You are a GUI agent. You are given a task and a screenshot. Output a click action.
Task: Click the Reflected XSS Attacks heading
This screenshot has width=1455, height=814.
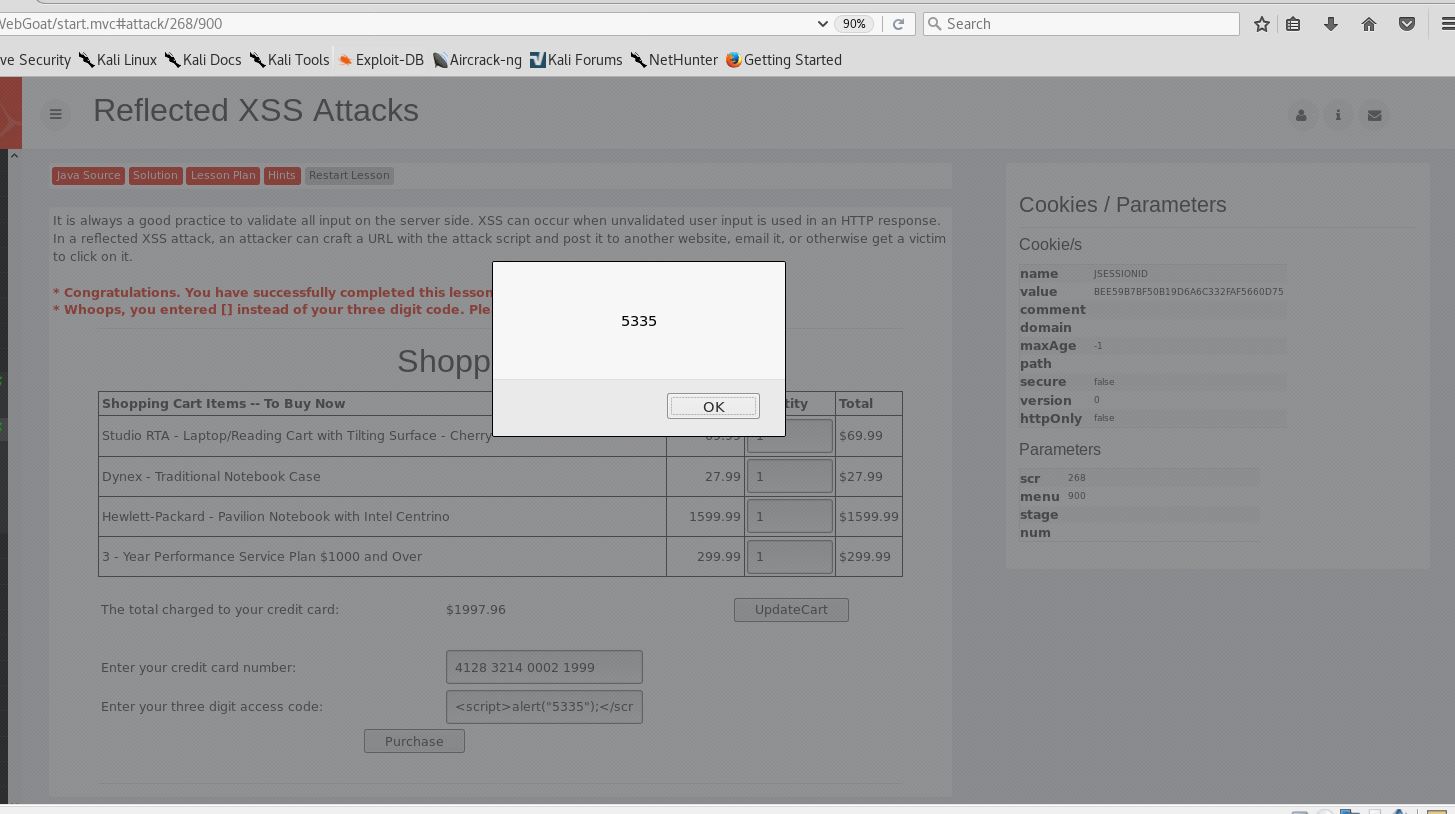[x=256, y=110]
